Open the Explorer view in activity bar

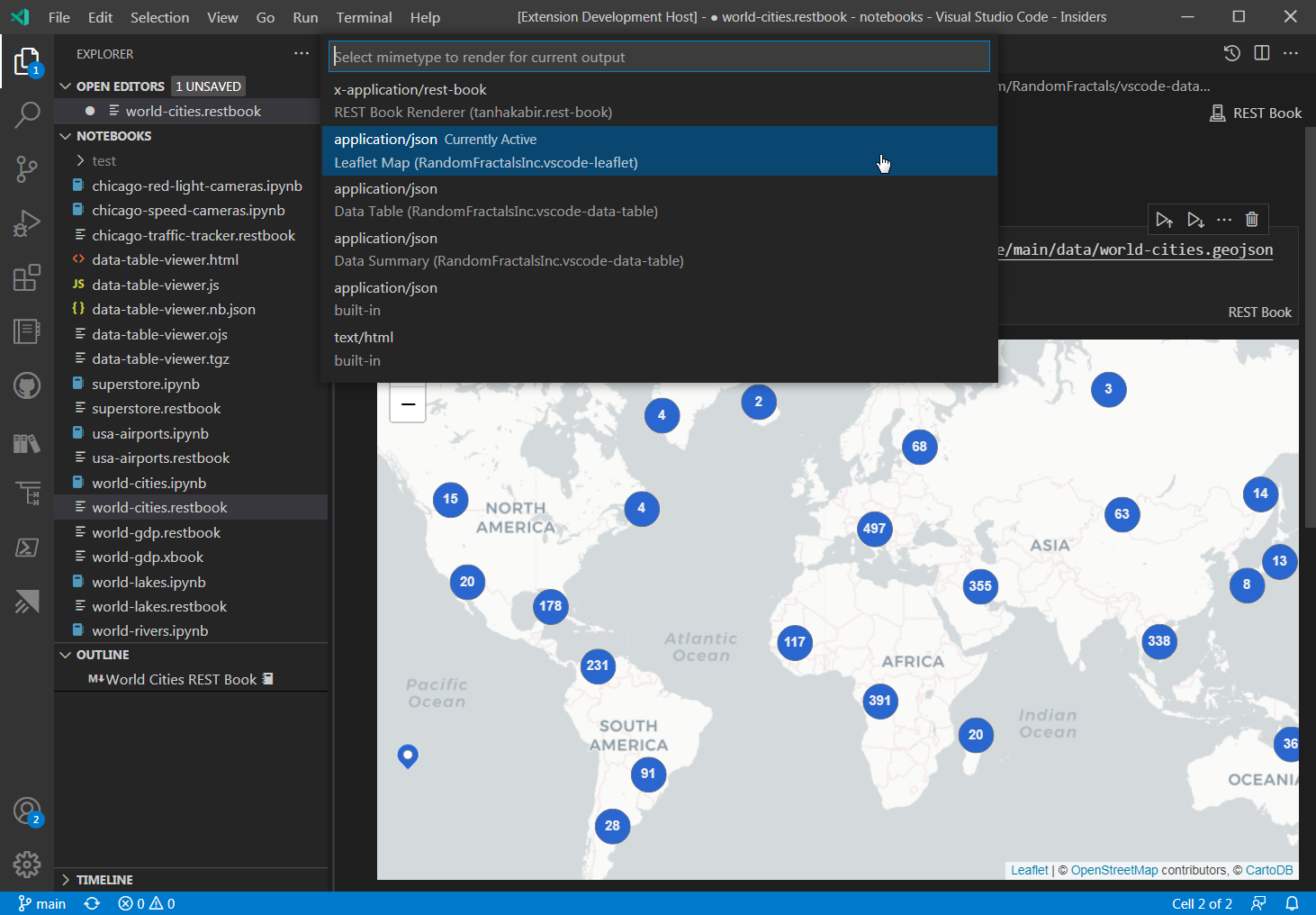click(x=27, y=61)
